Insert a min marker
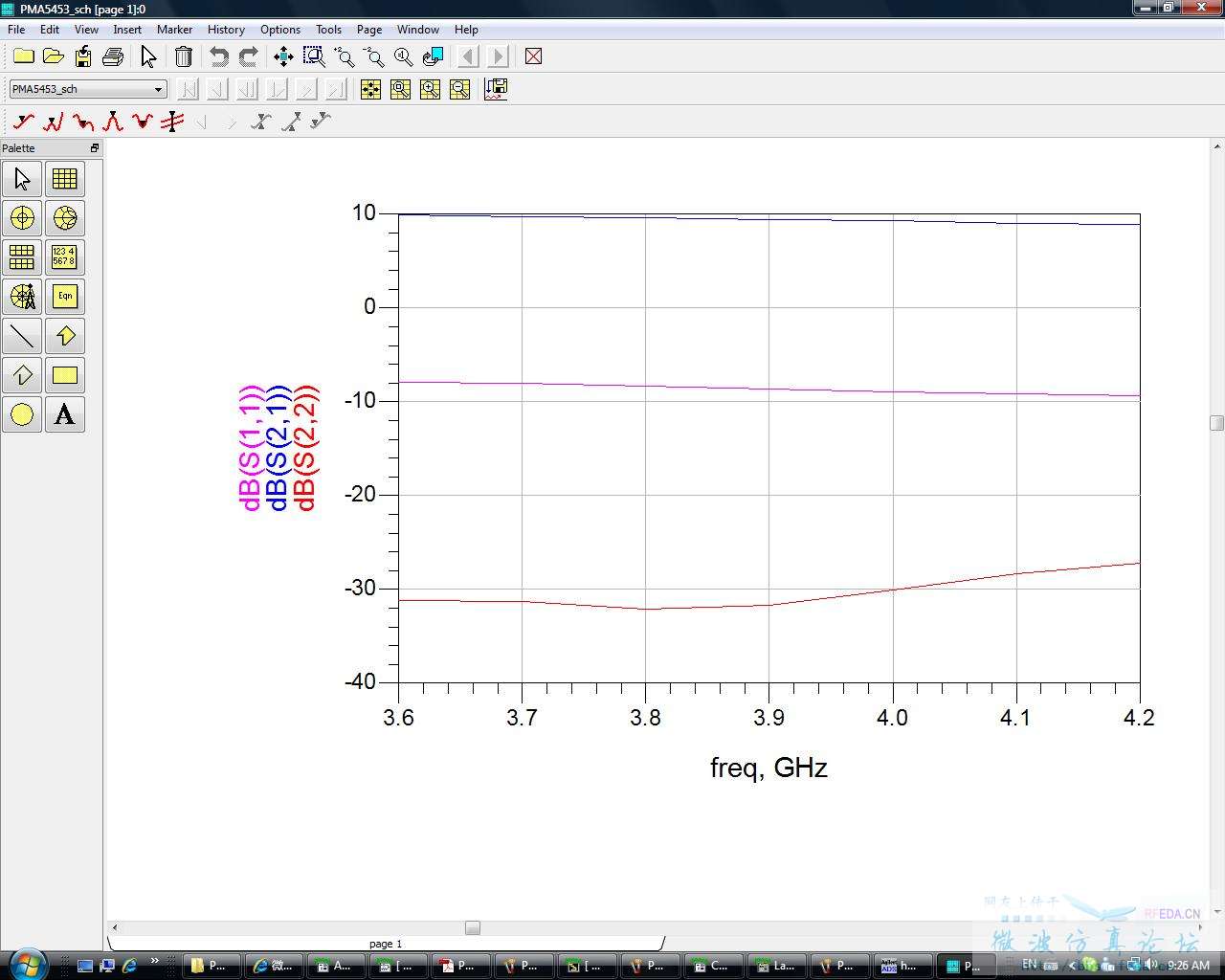 [143, 122]
